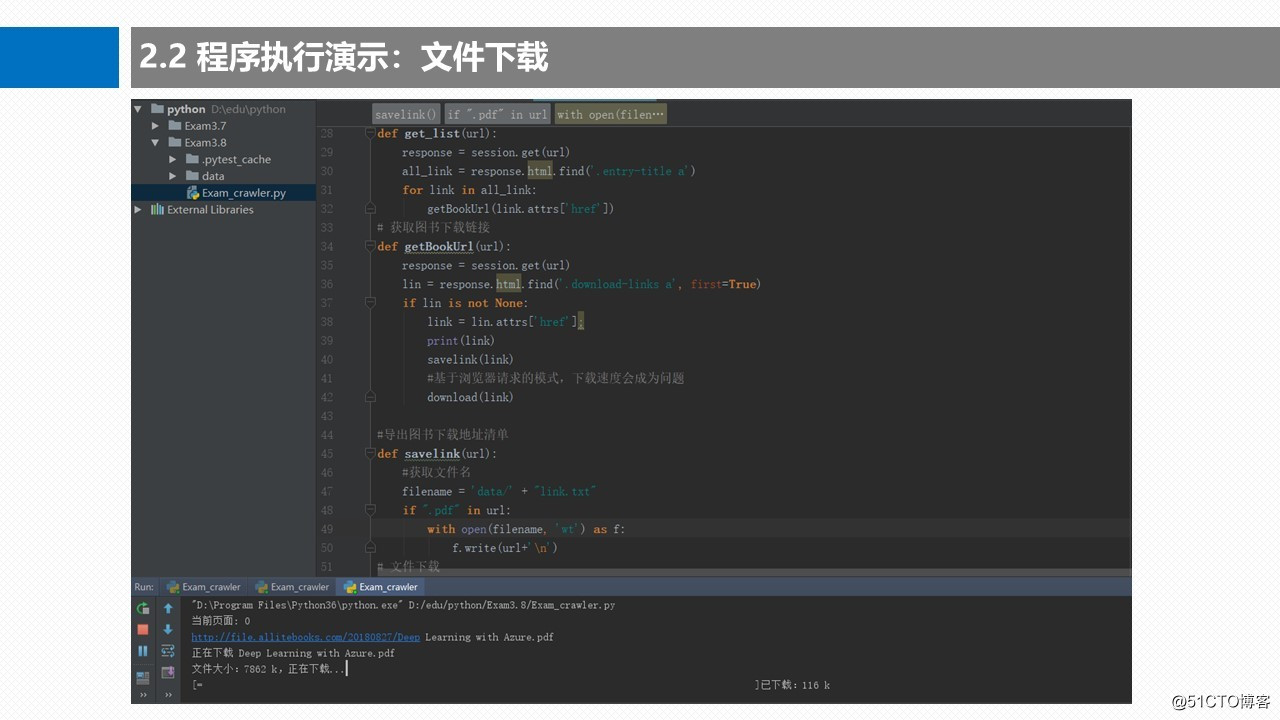Screen dimensions: 1280x720
Task: Expand the data folder arrow
Action: coord(172,176)
